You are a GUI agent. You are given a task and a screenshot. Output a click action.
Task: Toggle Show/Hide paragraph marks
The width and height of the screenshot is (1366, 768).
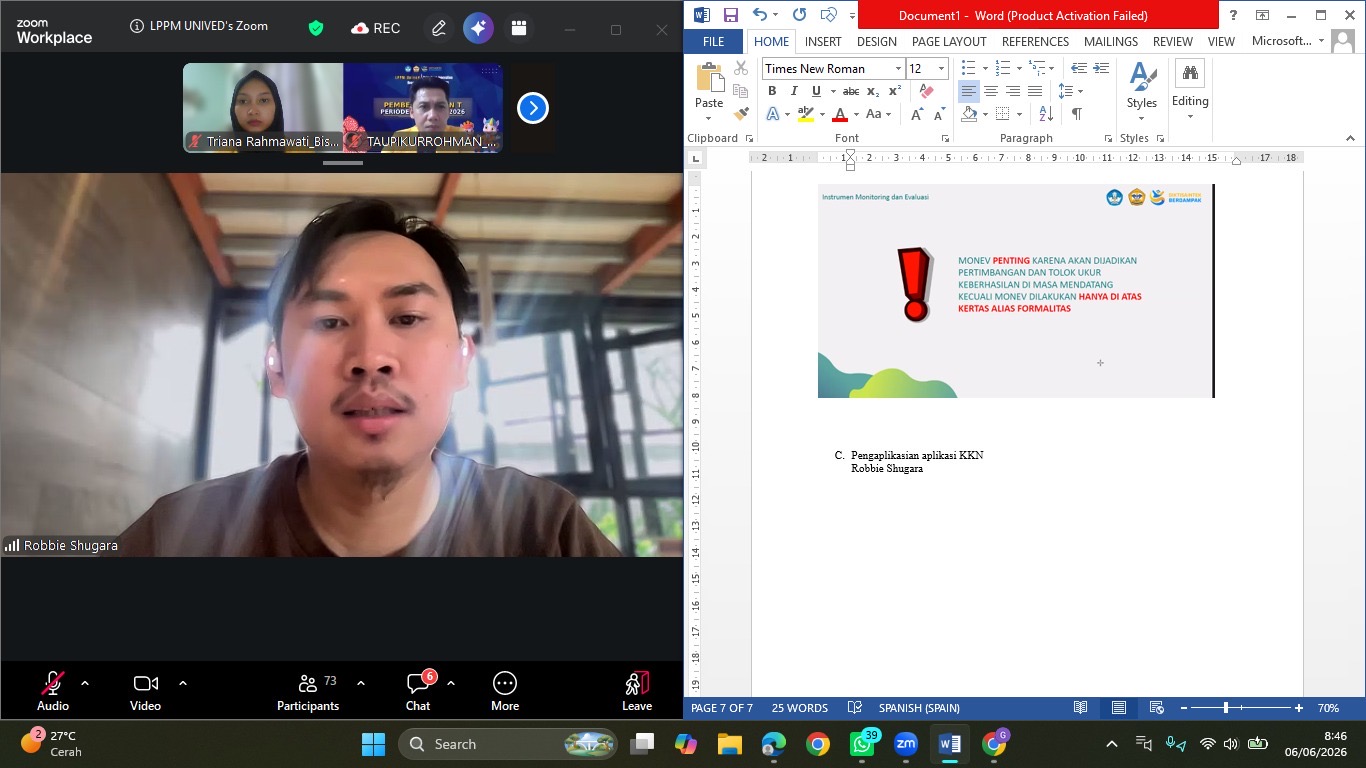pos(1077,114)
